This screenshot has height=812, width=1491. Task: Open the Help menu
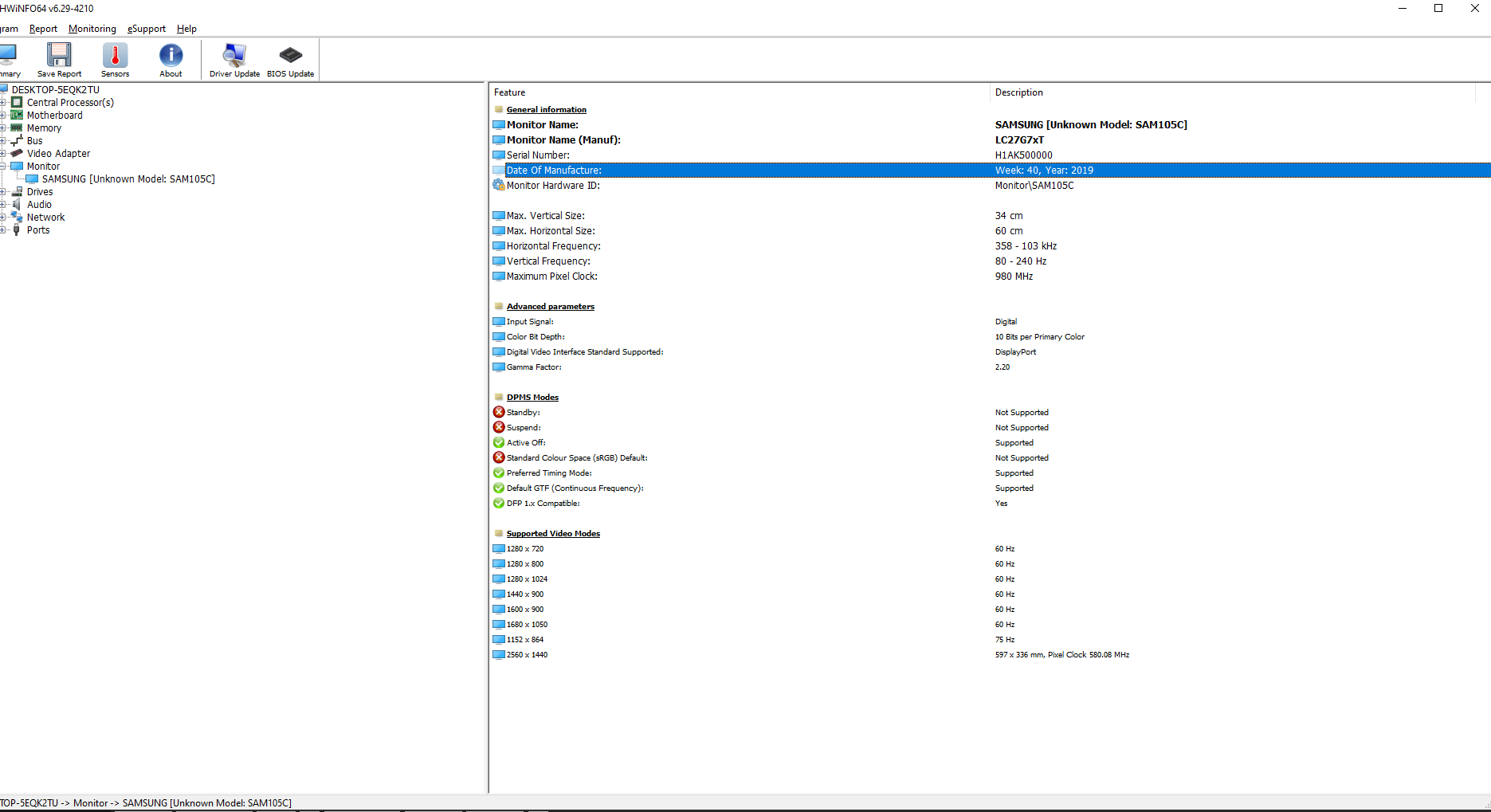[186, 29]
